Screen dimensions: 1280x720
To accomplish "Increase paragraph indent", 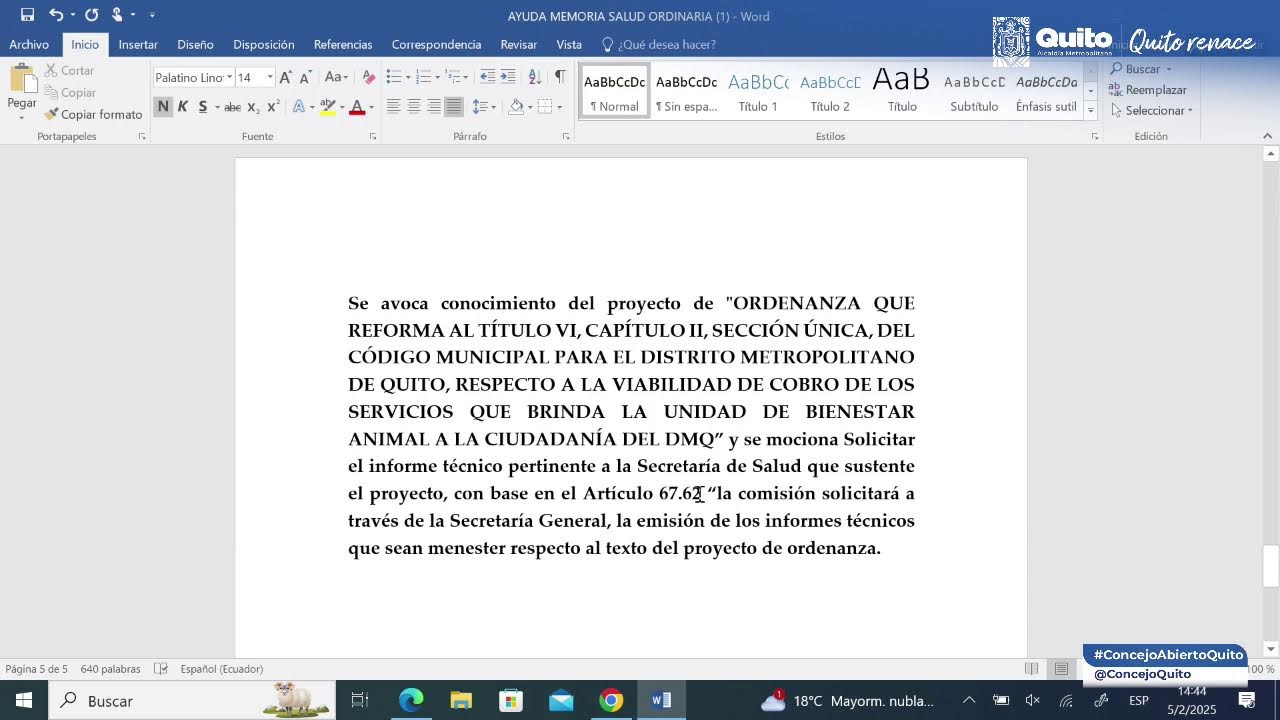I will click(508, 77).
